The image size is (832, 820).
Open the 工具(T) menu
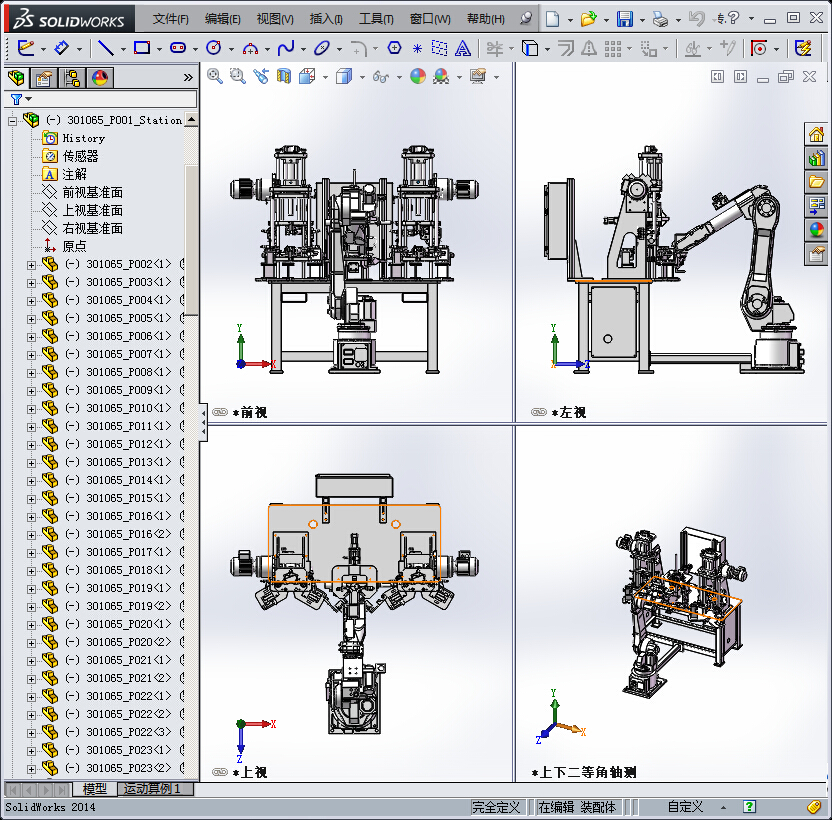(x=378, y=19)
